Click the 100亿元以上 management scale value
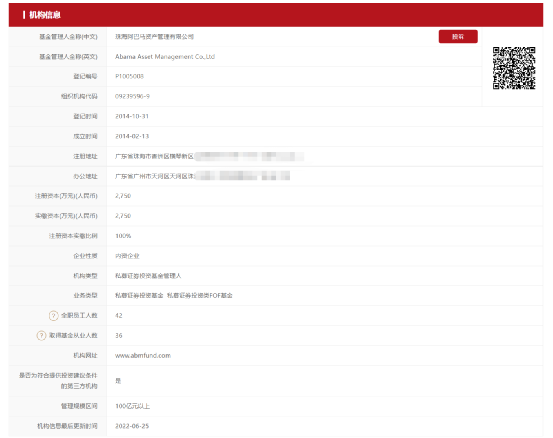Viewport: 553px width, 438px height. point(133,406)
